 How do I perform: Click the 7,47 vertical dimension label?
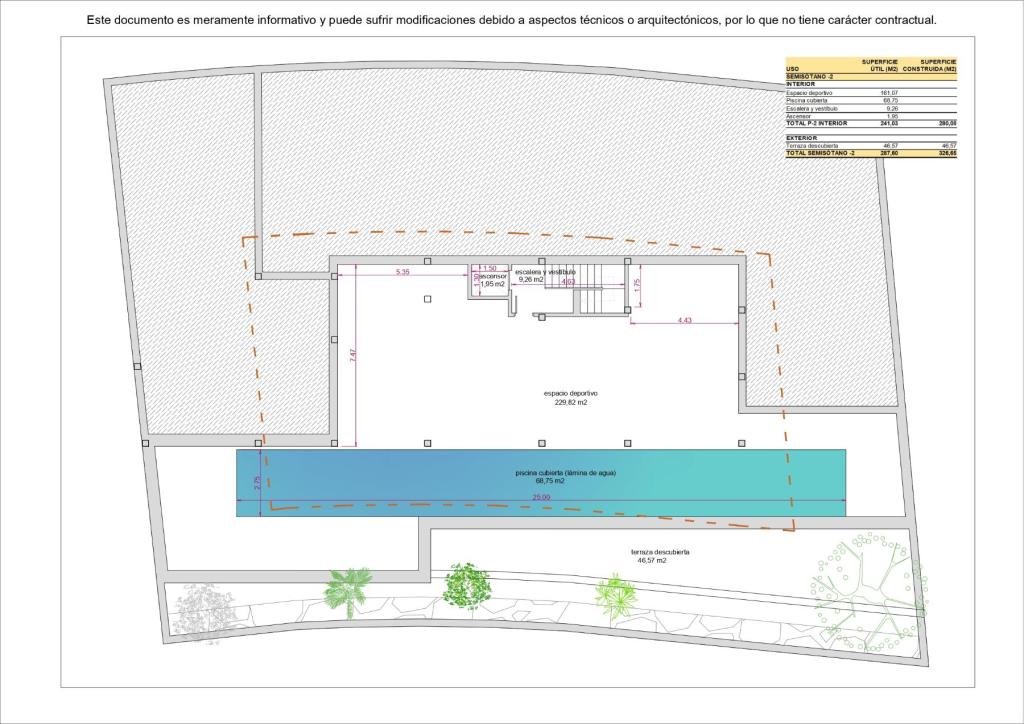click(353, 357)
